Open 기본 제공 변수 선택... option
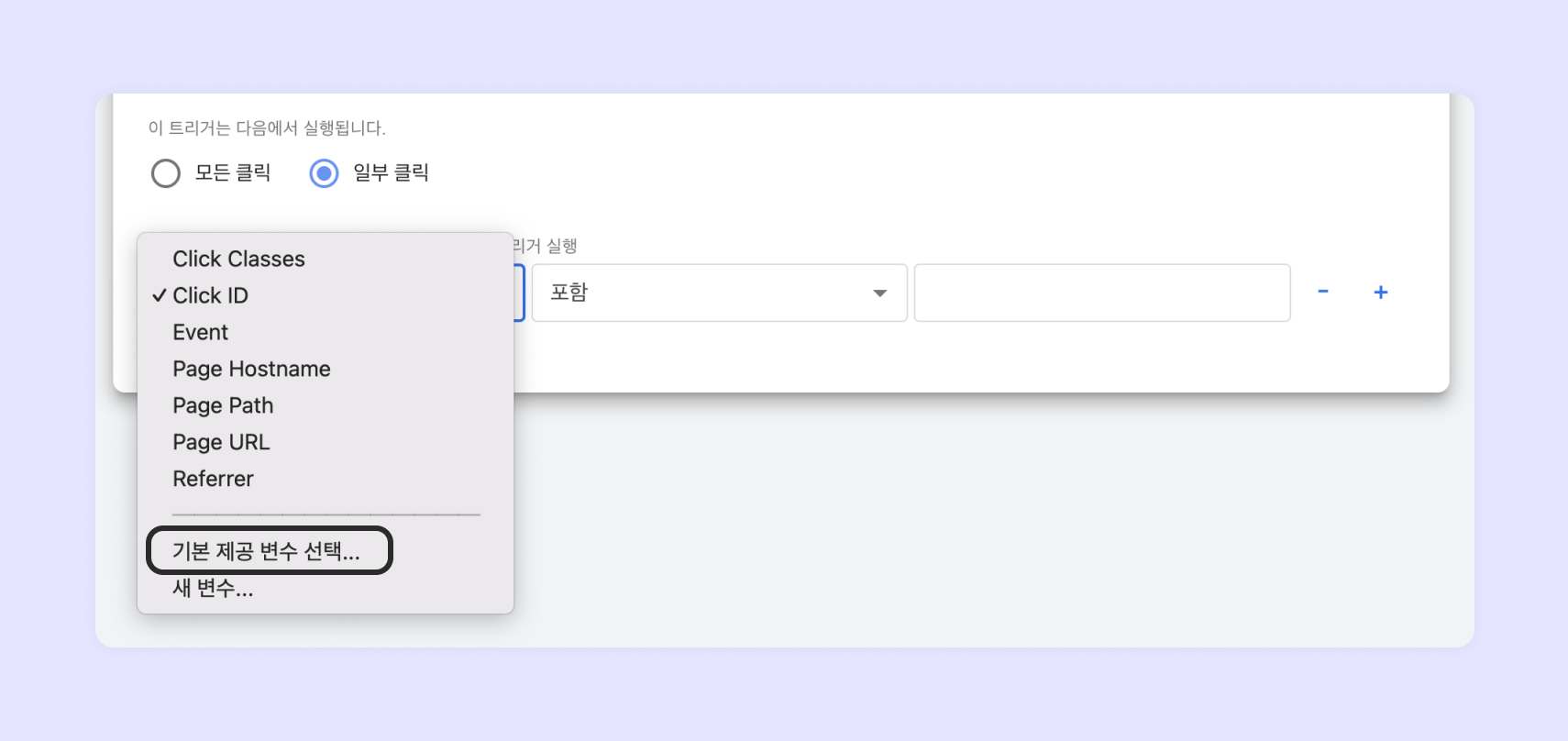 tap(266, 551)
